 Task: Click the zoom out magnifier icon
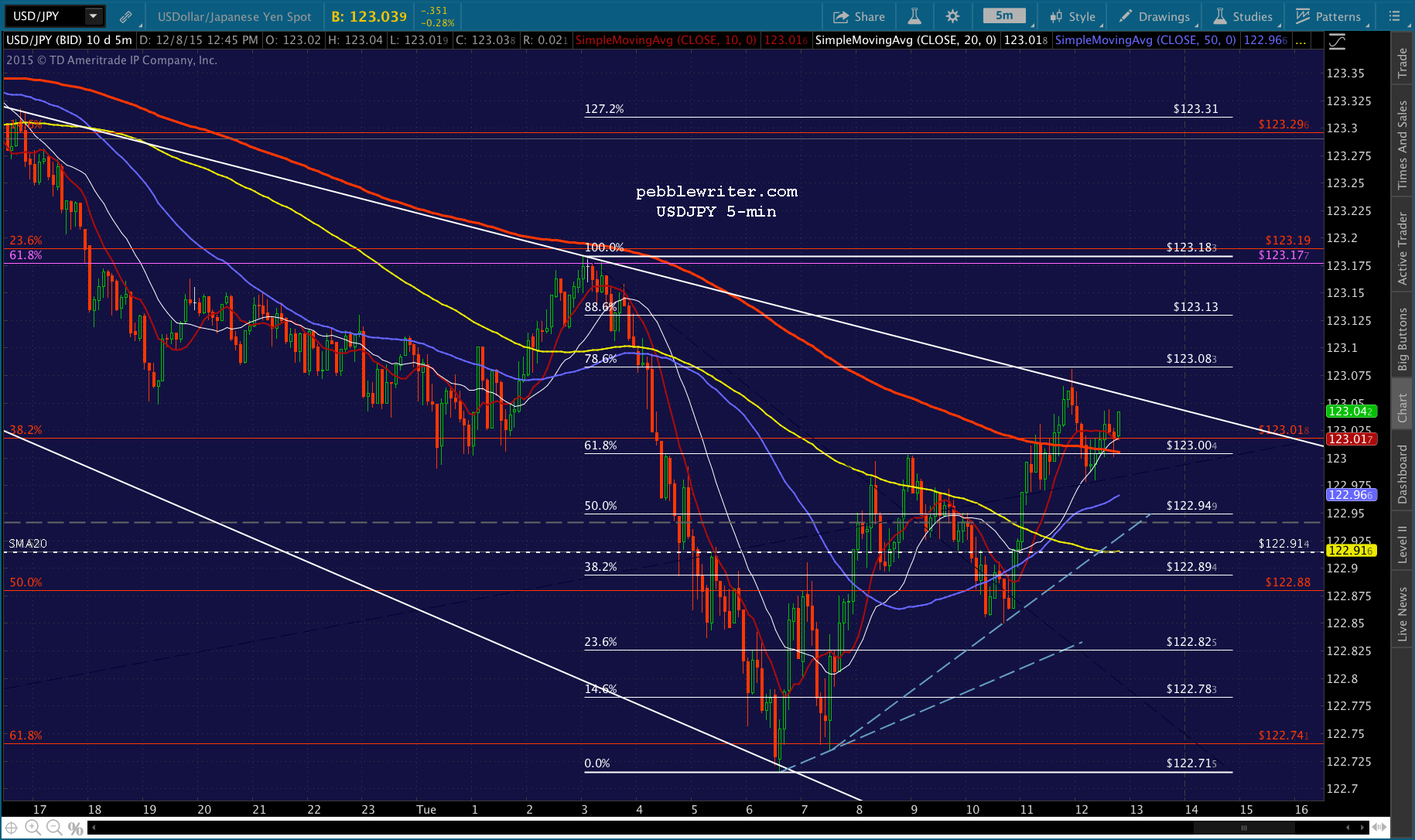pyautogui.click(x=53, y=828)
